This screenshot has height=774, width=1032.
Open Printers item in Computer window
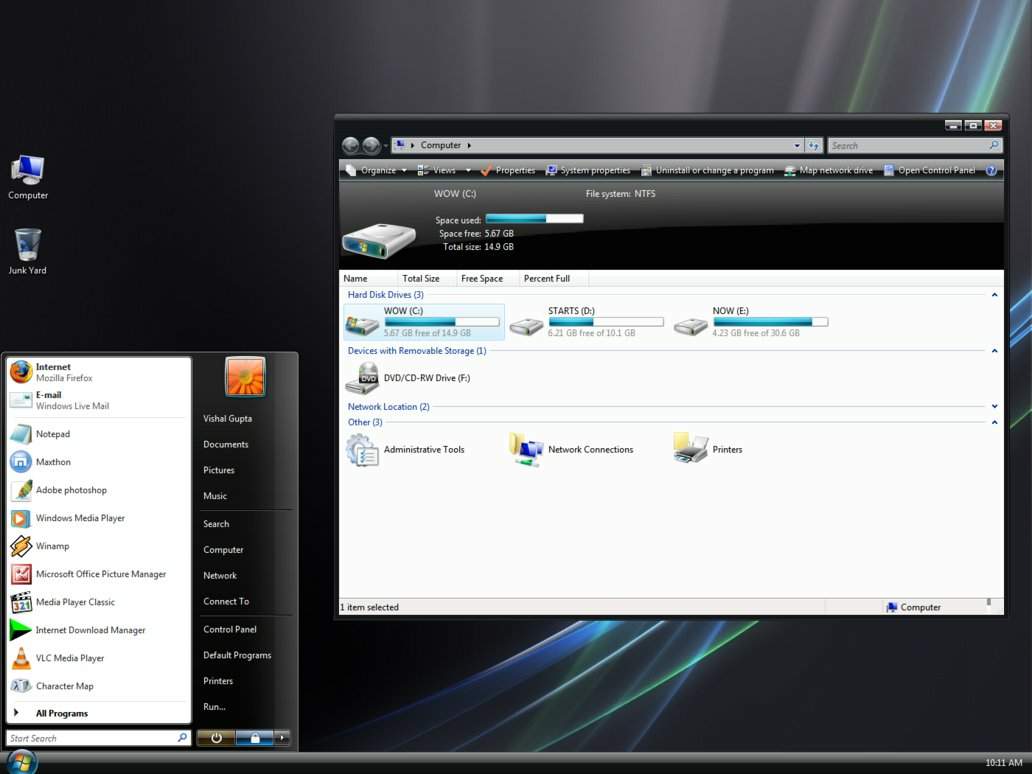pyautogui.click(x=708, y=450)
